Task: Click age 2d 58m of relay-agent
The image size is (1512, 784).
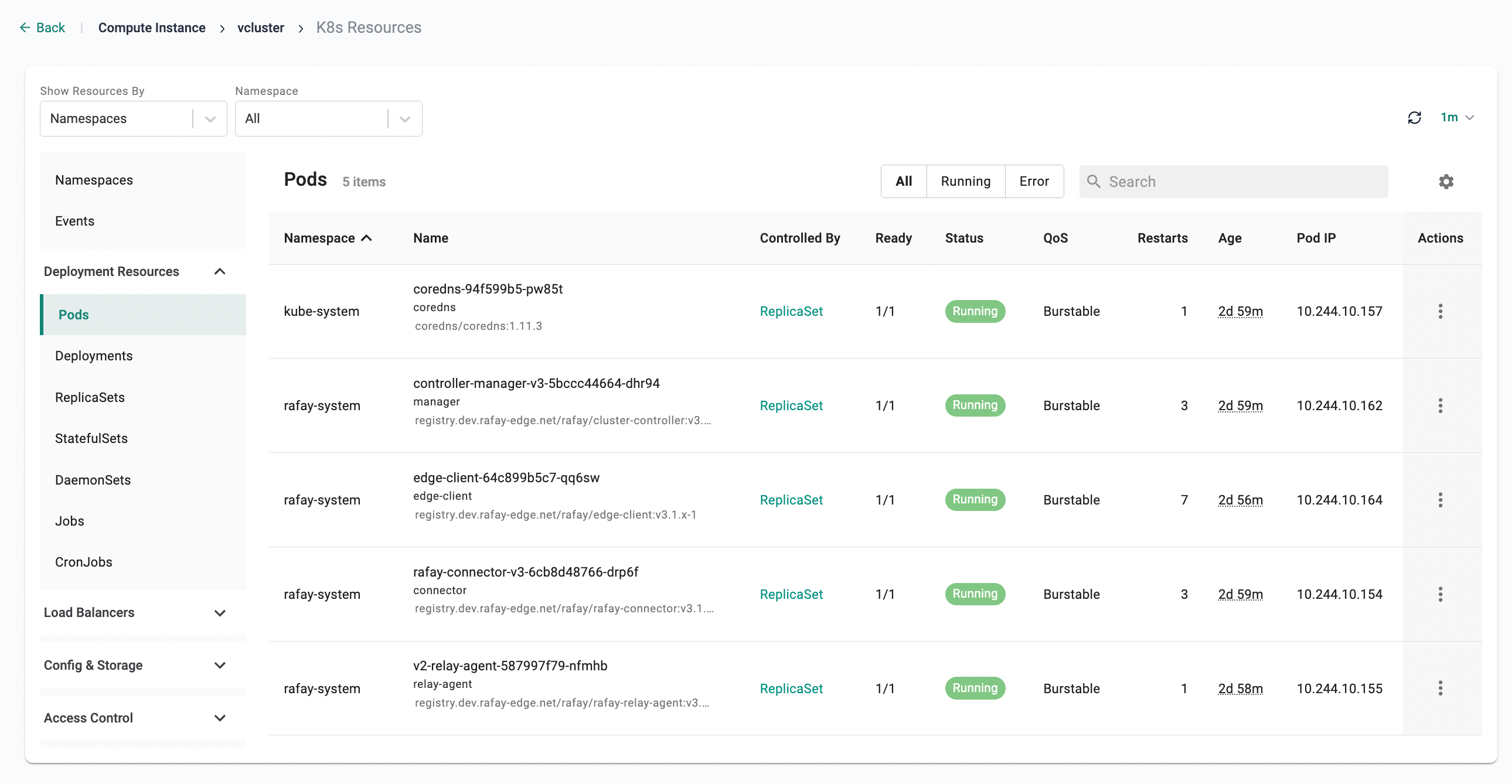Action: click(x=1239, y=688)
